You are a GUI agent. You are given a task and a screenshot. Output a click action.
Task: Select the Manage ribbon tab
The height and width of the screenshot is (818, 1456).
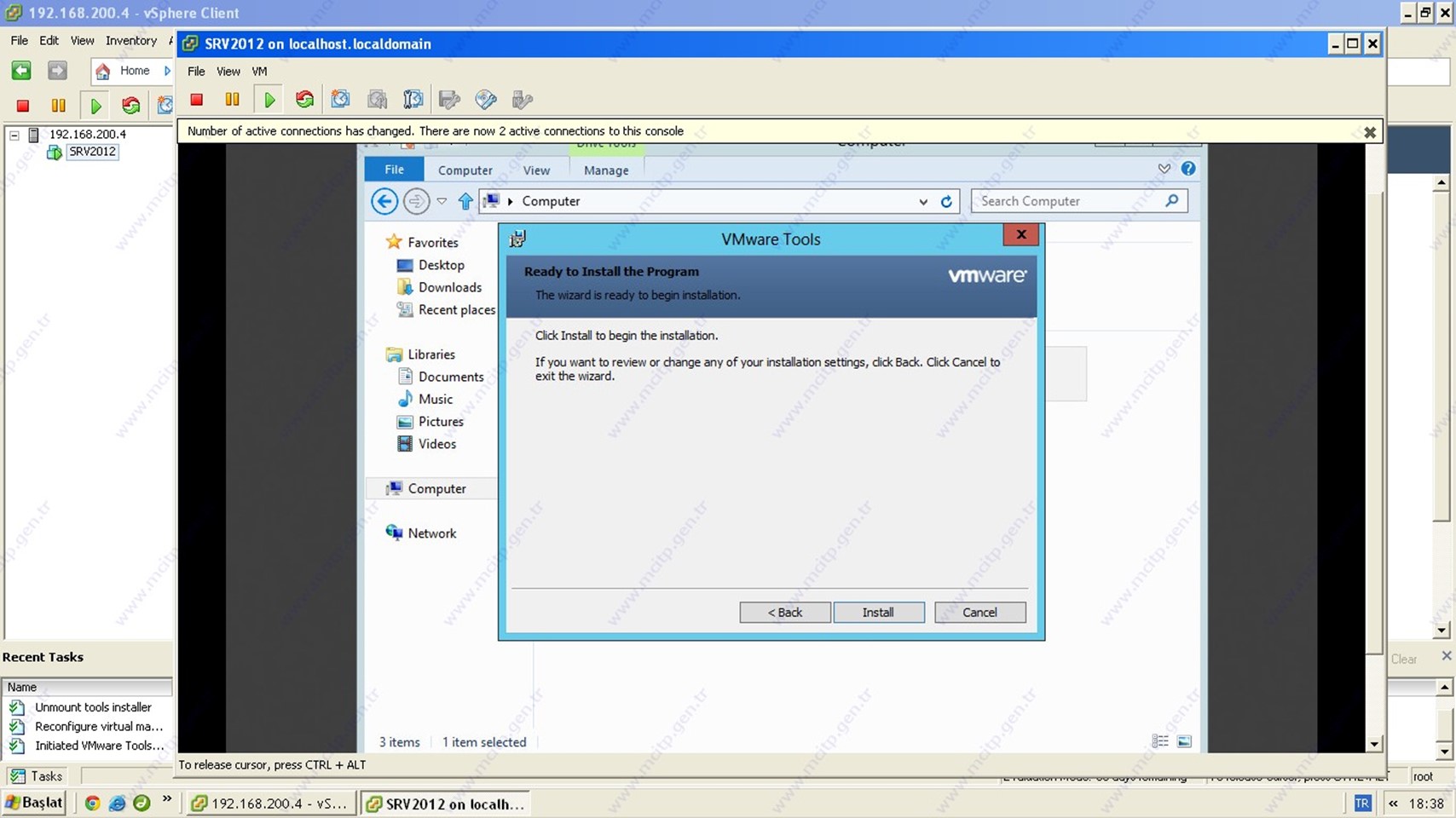tap(606, 170)
